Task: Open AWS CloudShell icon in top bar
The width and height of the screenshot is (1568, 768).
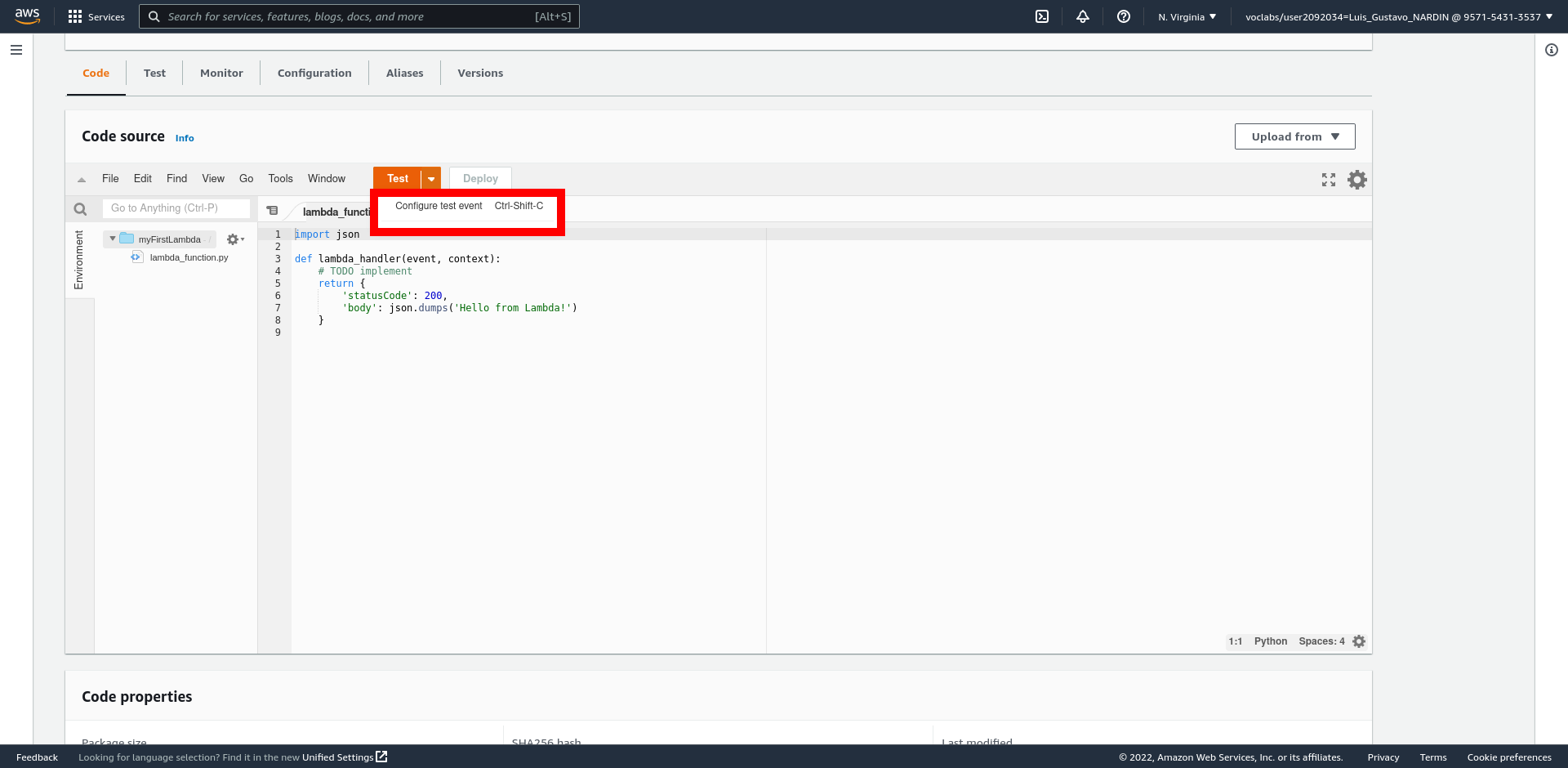Action: click(1042, 16)
